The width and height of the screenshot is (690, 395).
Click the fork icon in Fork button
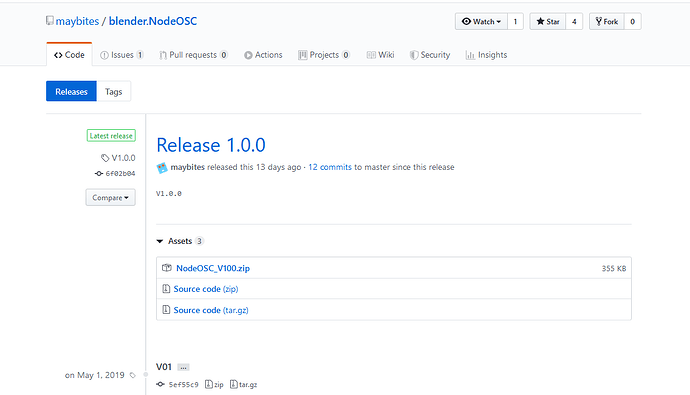coord(598,21)
